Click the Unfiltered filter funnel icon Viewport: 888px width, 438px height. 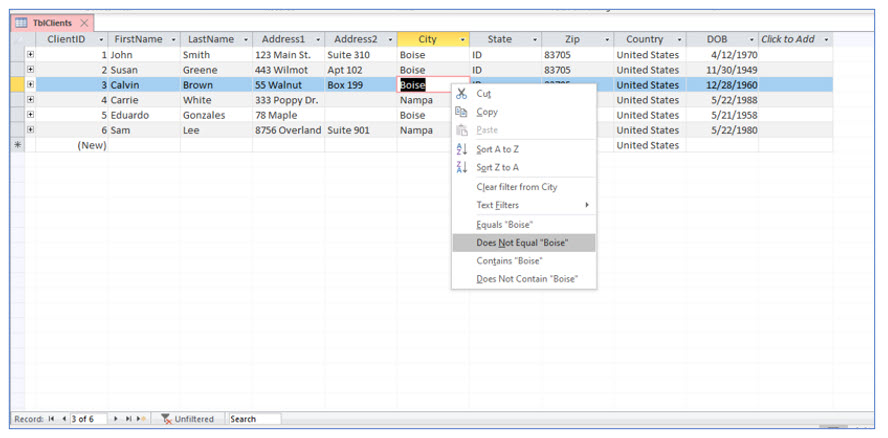point(166,419)
